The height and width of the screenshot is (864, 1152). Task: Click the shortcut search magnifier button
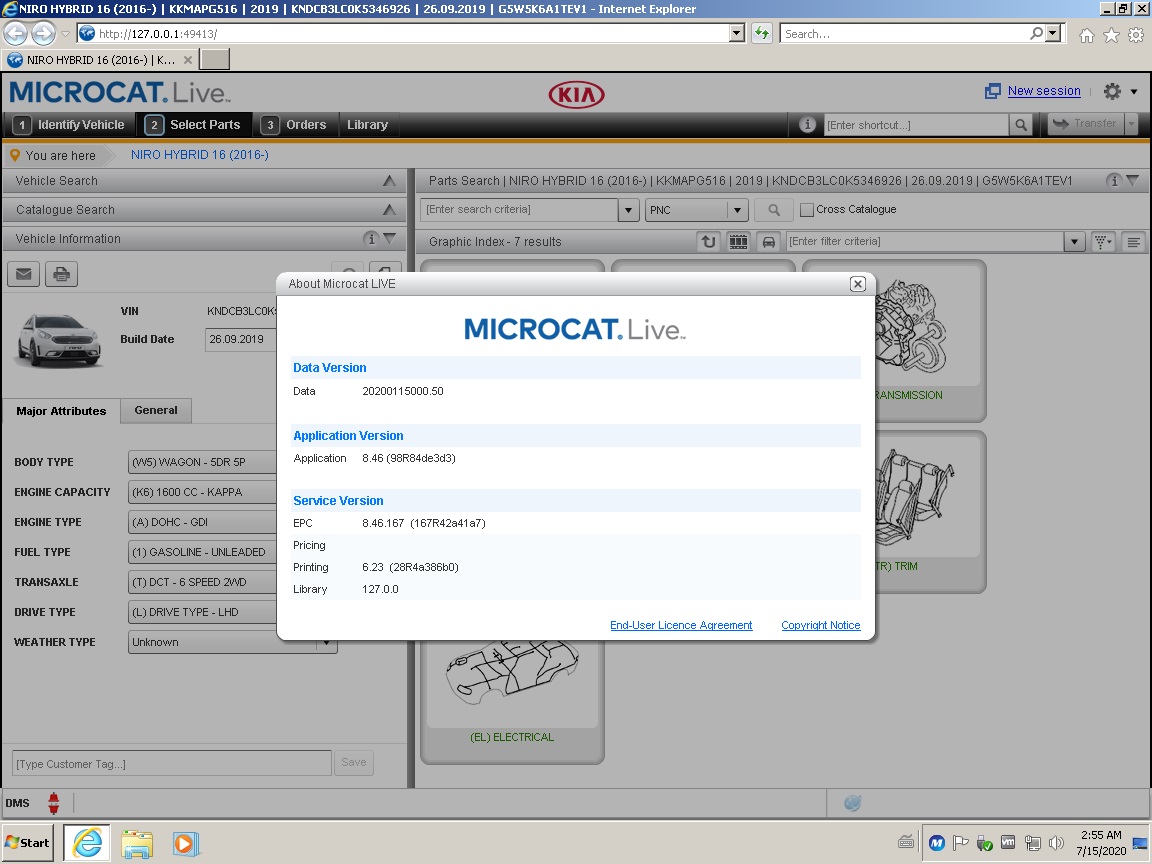click(x=1020, y=125)
